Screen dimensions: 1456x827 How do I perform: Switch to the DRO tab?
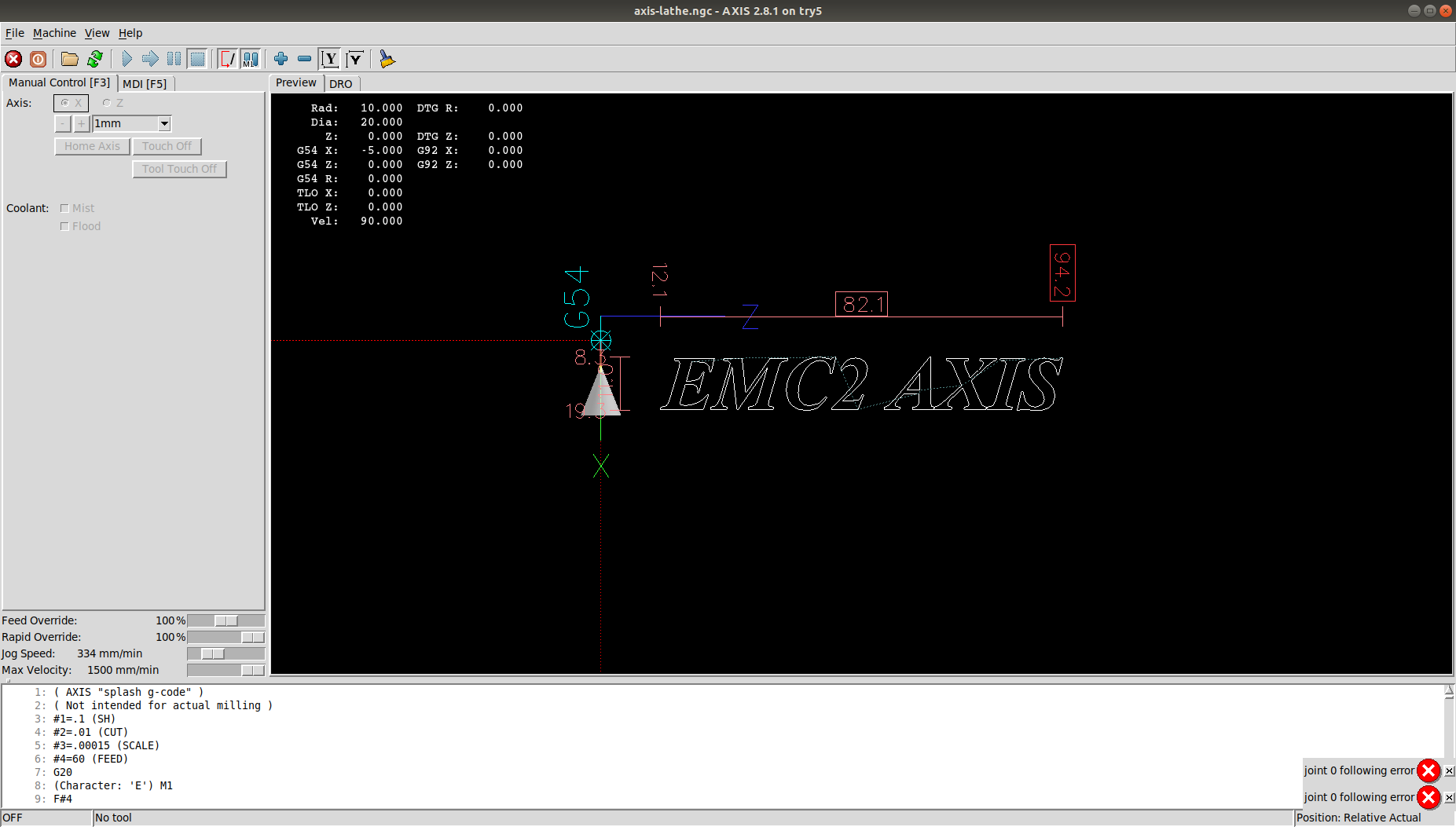pos(341,84)
